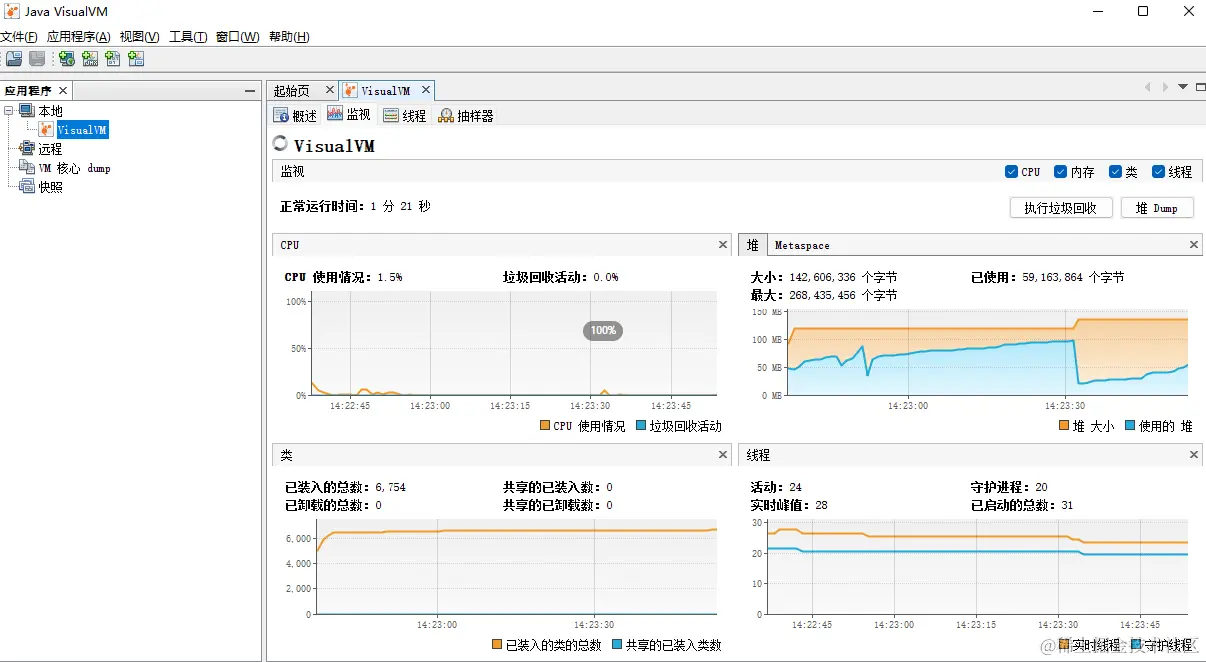Click the 共享的已装入类数 legend item

pyautogui.click(x=666, y=645)
